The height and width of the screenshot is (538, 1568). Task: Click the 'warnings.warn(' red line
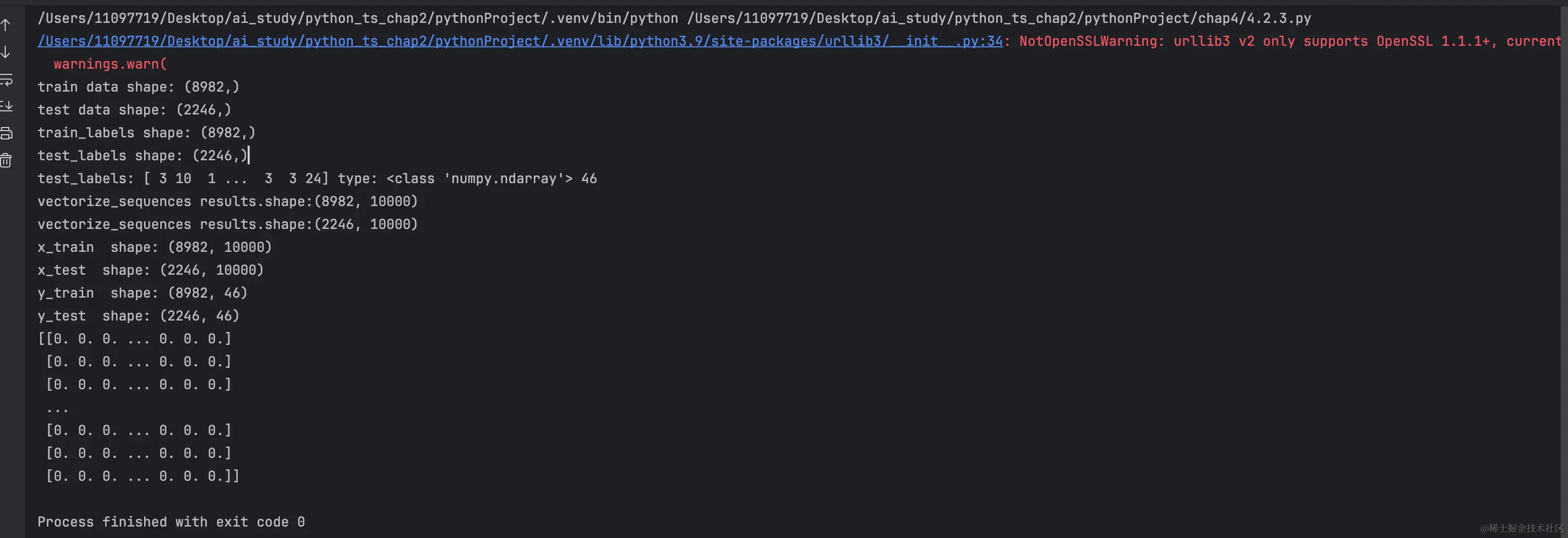[110, 64]
